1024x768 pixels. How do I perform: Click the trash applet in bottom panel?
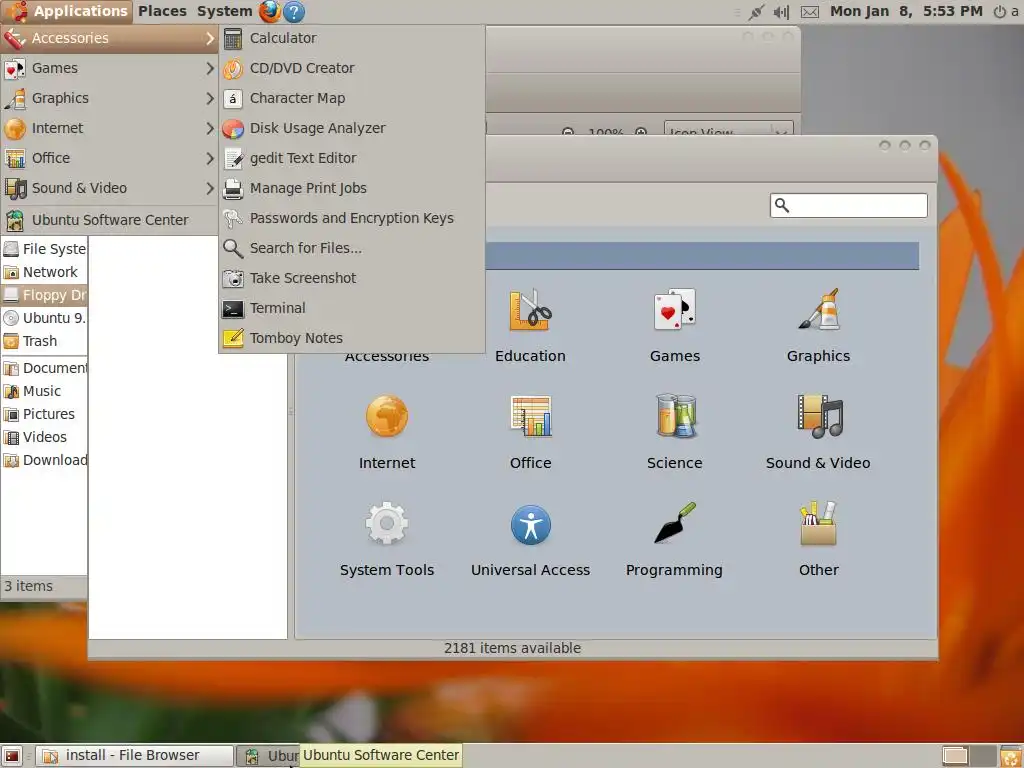pos(1010,756)
